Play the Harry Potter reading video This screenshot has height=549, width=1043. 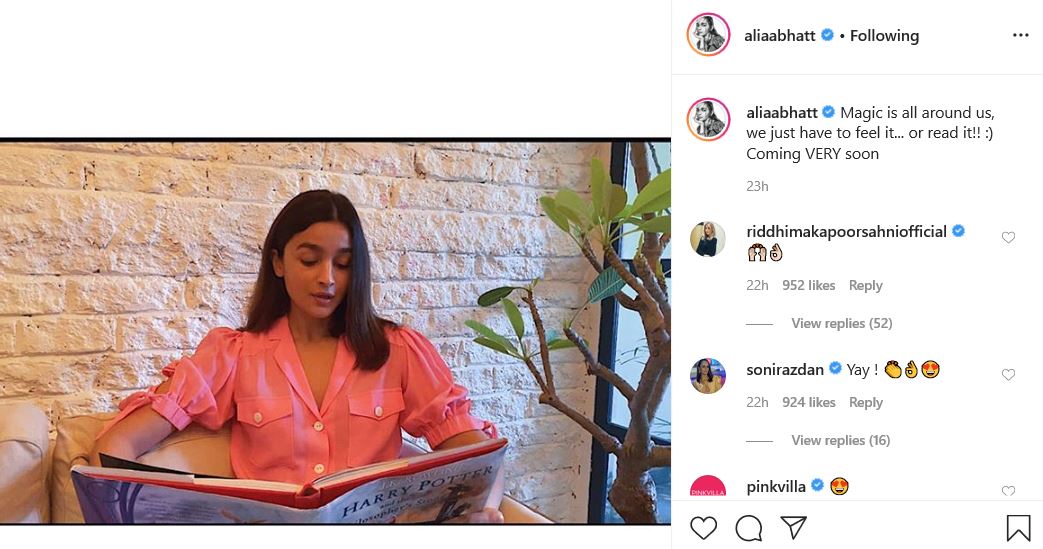coord(335,332)
